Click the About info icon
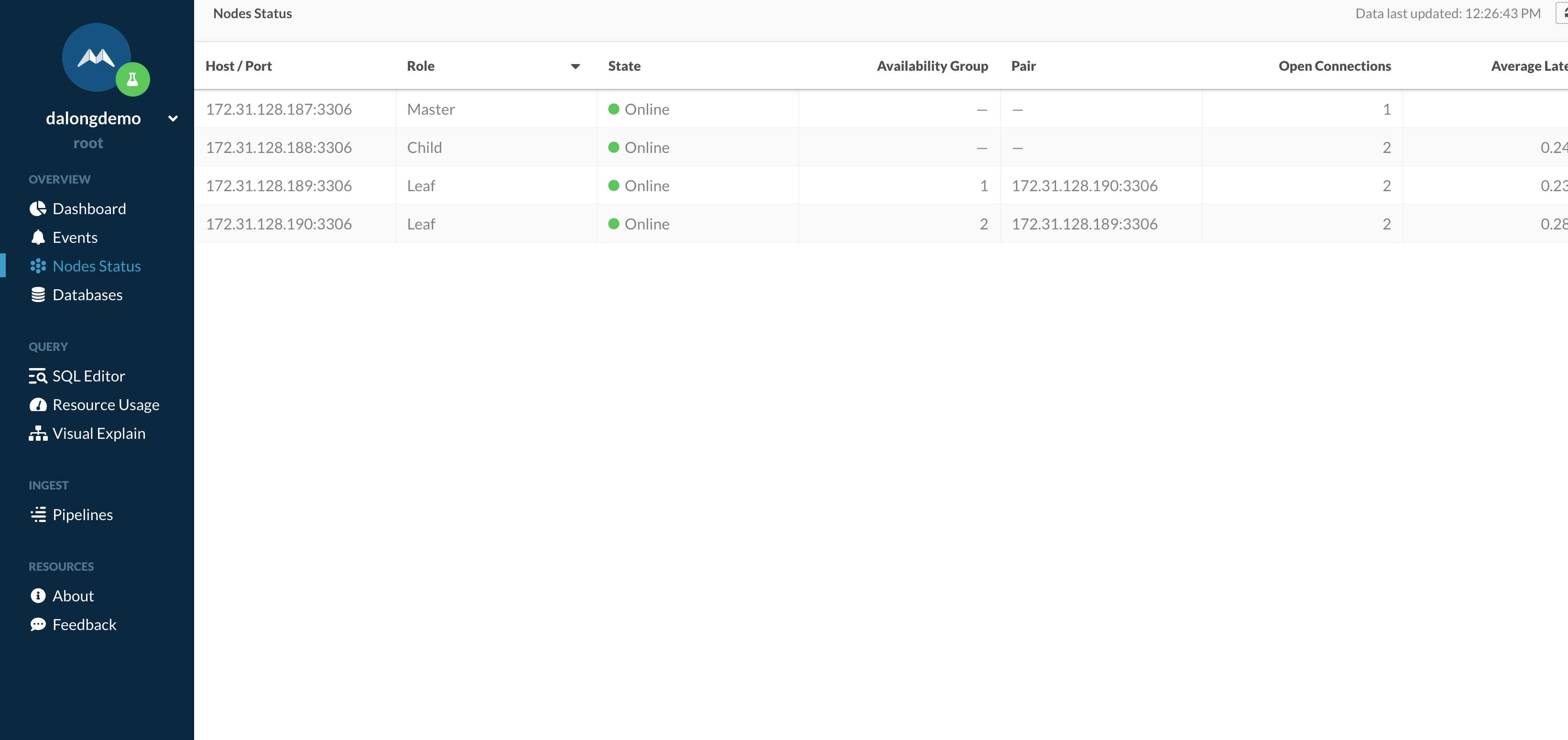 point(38,596)
